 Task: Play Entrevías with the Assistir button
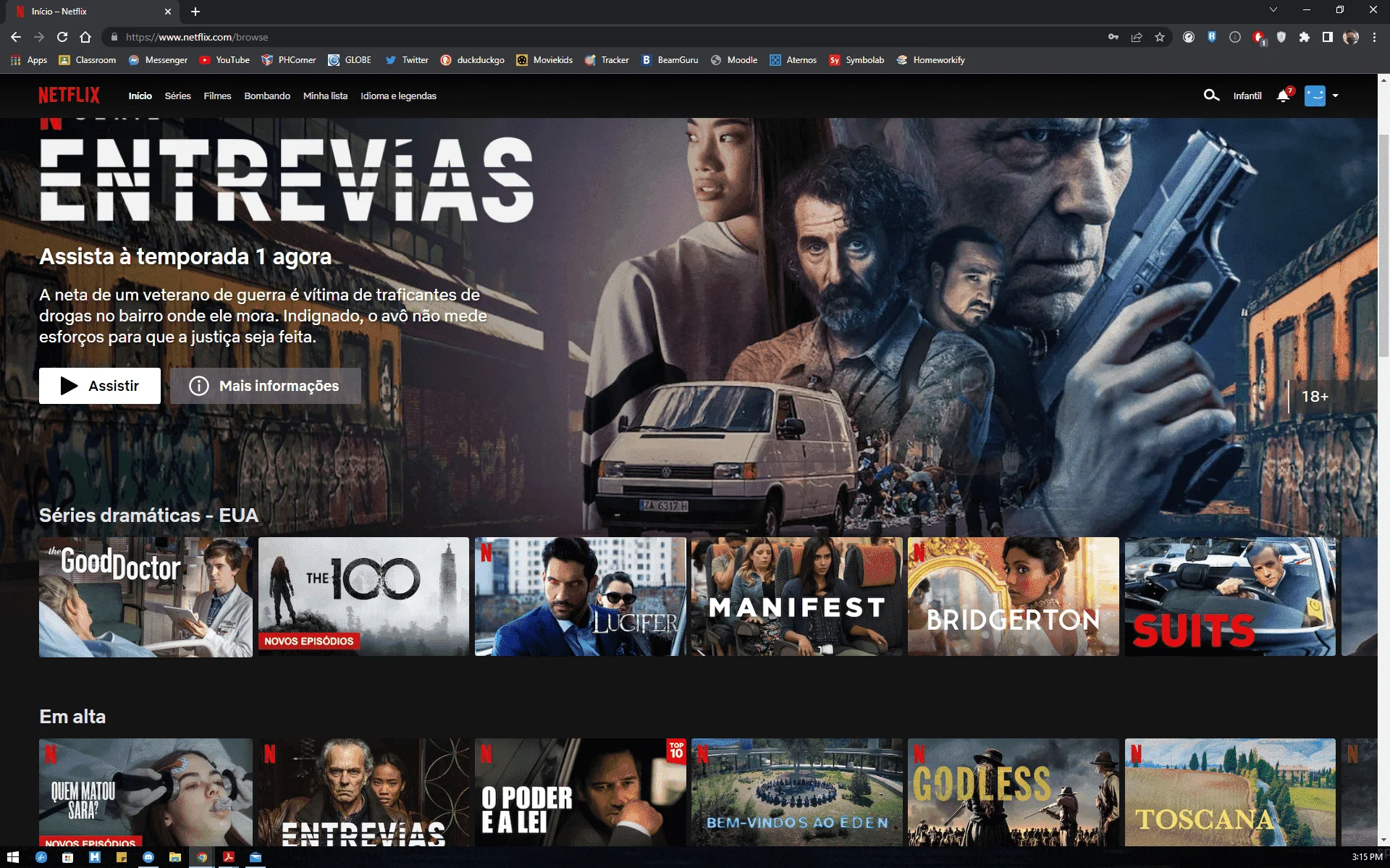100,386
